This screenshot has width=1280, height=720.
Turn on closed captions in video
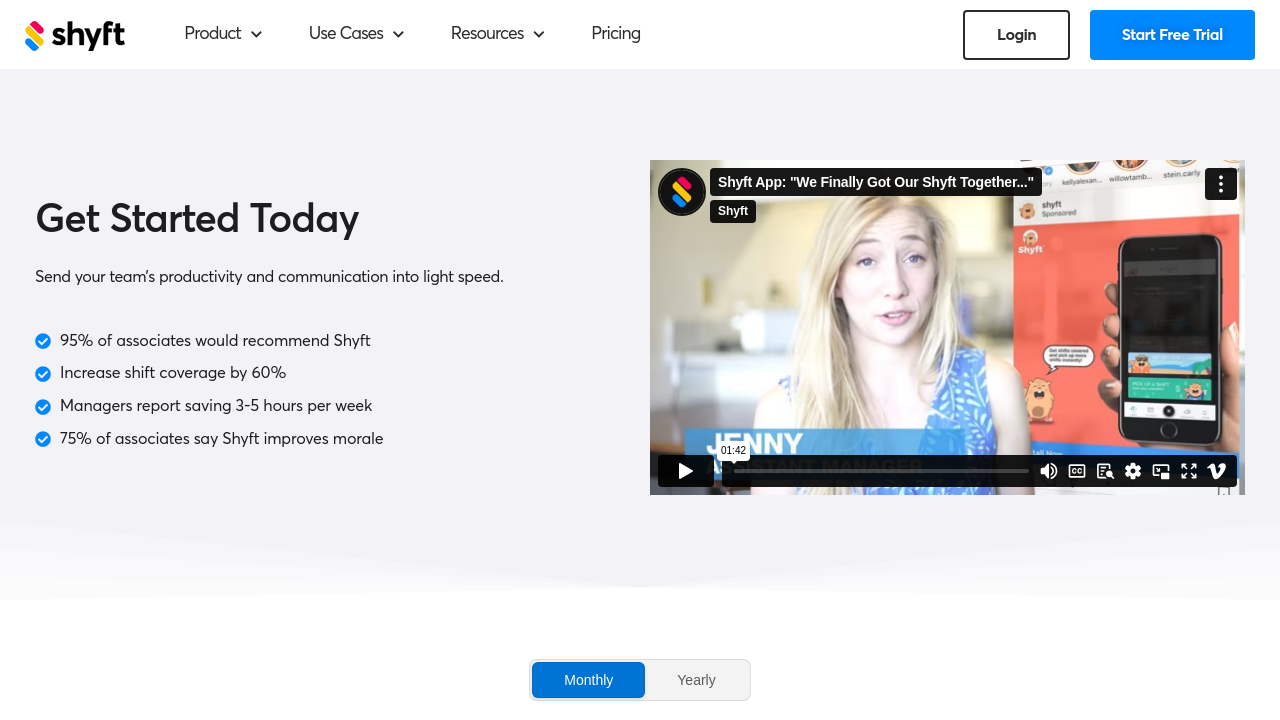[x=1077, y=471]
